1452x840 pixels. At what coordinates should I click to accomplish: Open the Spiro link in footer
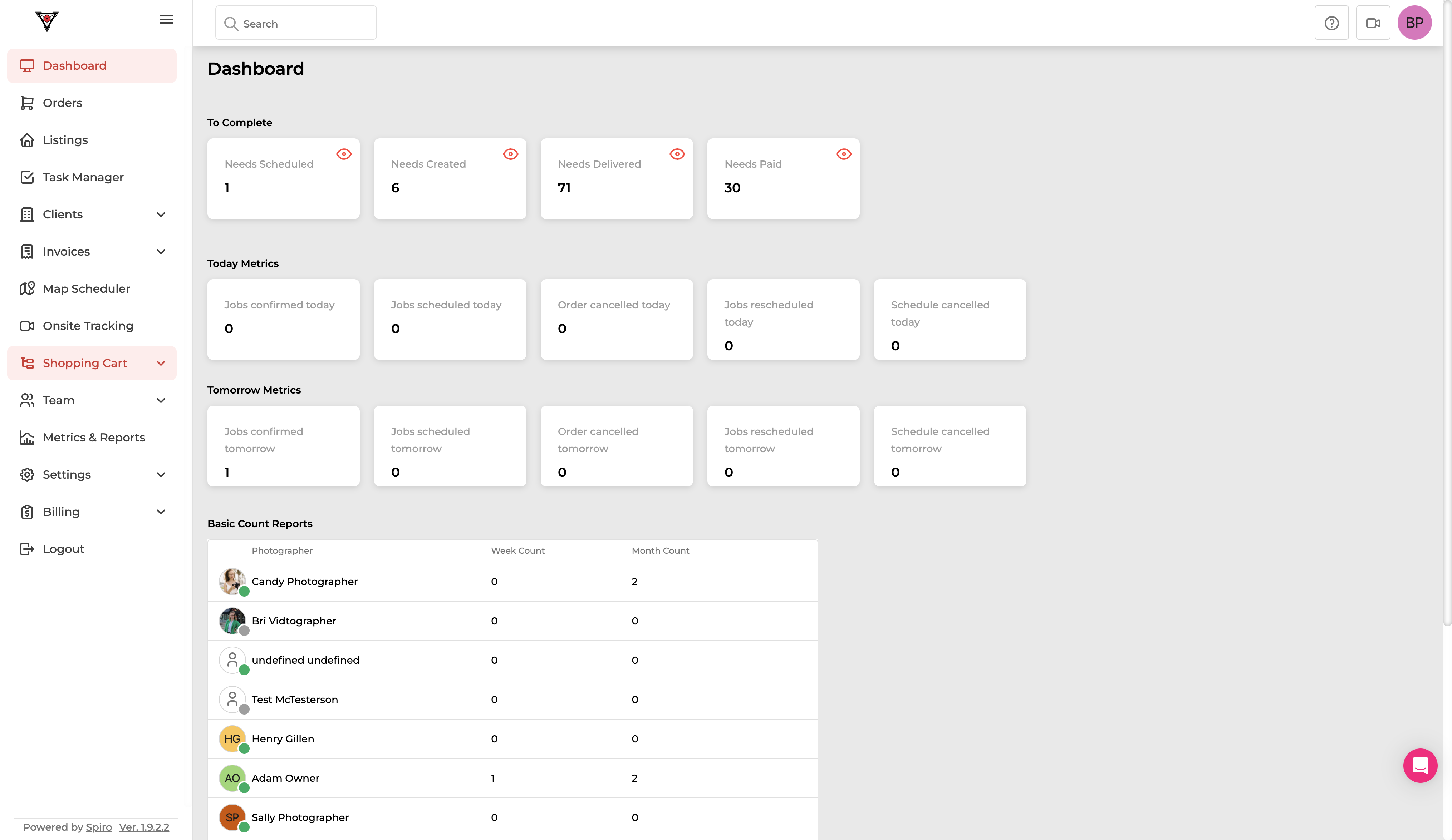[x=99, y=827]
